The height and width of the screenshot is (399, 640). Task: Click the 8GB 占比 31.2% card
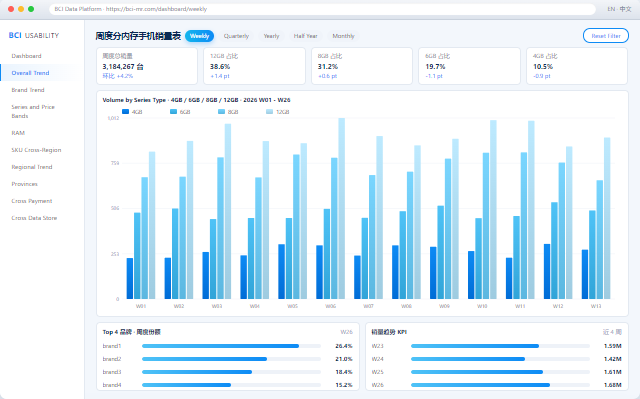point(362,66)
